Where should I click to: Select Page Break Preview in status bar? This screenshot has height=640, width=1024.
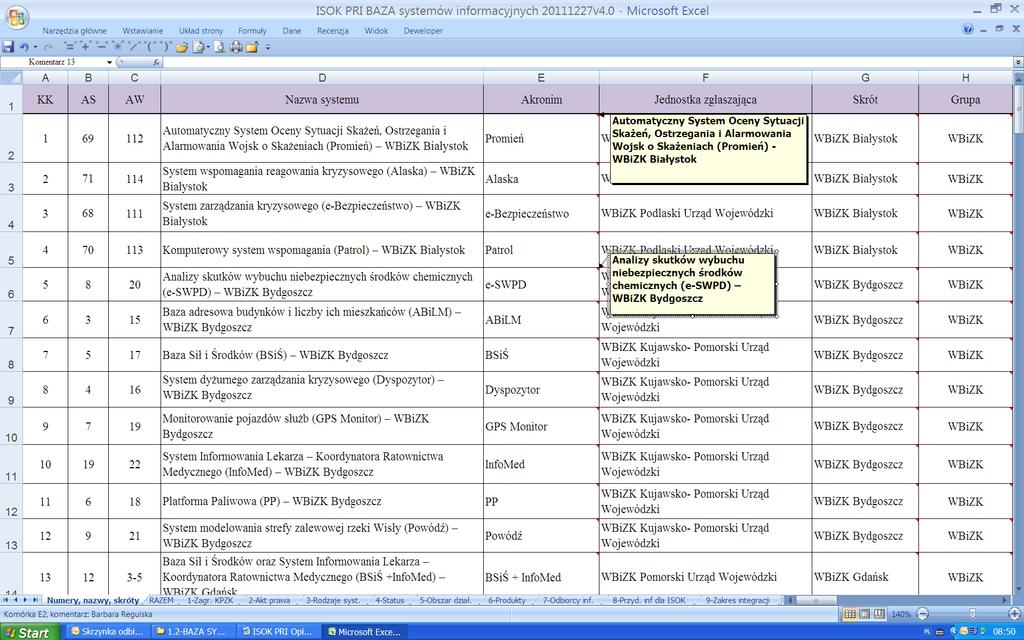[x=879, y=614]
